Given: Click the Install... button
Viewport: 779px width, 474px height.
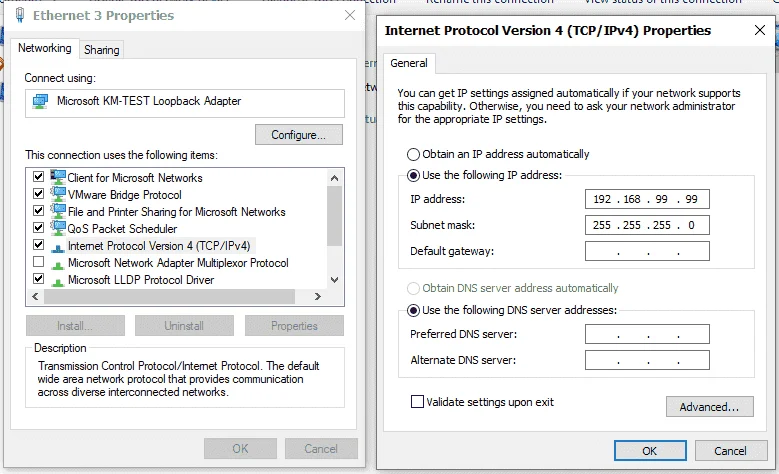Looking at the screenshot, I should [75, 326].
